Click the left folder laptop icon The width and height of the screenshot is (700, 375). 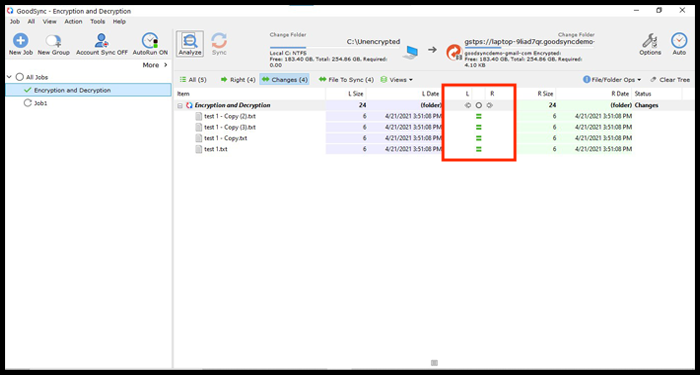(x=410, y=52)
